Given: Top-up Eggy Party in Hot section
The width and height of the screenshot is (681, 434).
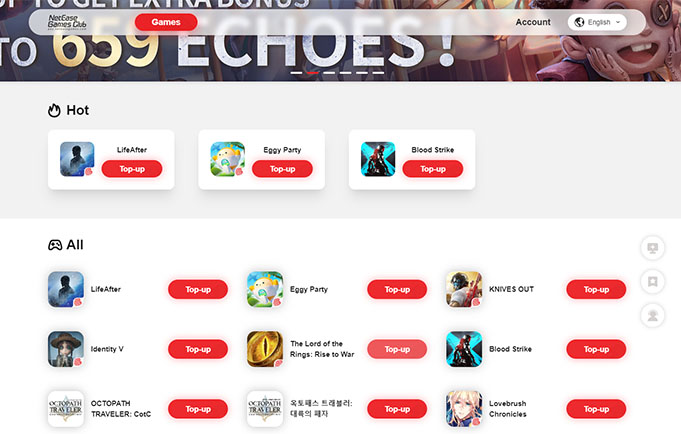Looking at the screenshot, I should tap(282, 169).
